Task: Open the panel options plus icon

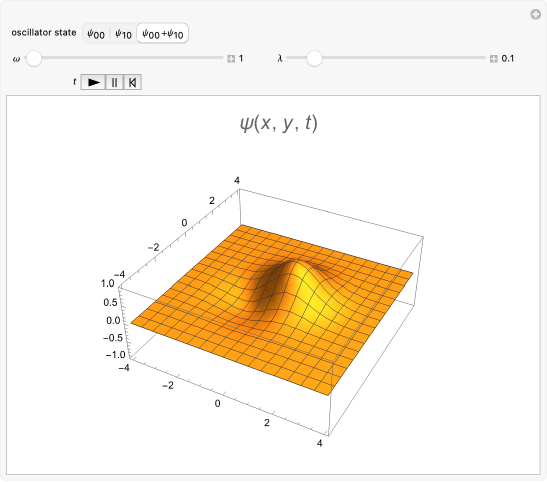Action: pyautogui.click(x=535, y=14)
